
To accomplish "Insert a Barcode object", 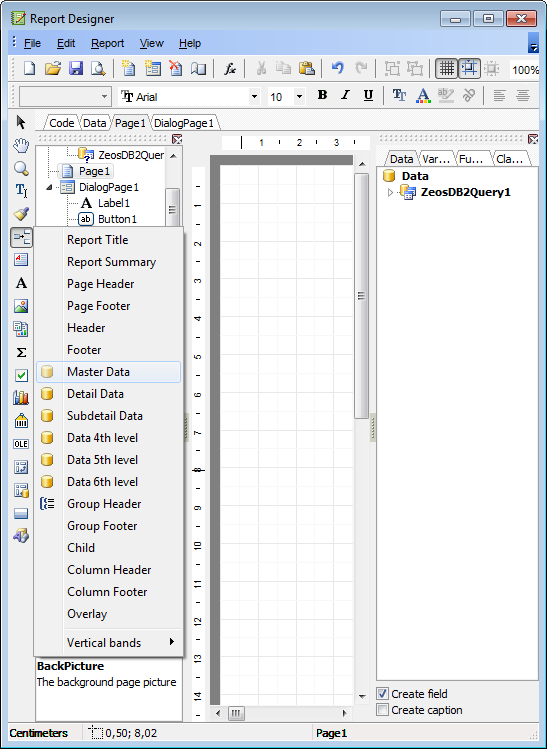I will (21, 421).
